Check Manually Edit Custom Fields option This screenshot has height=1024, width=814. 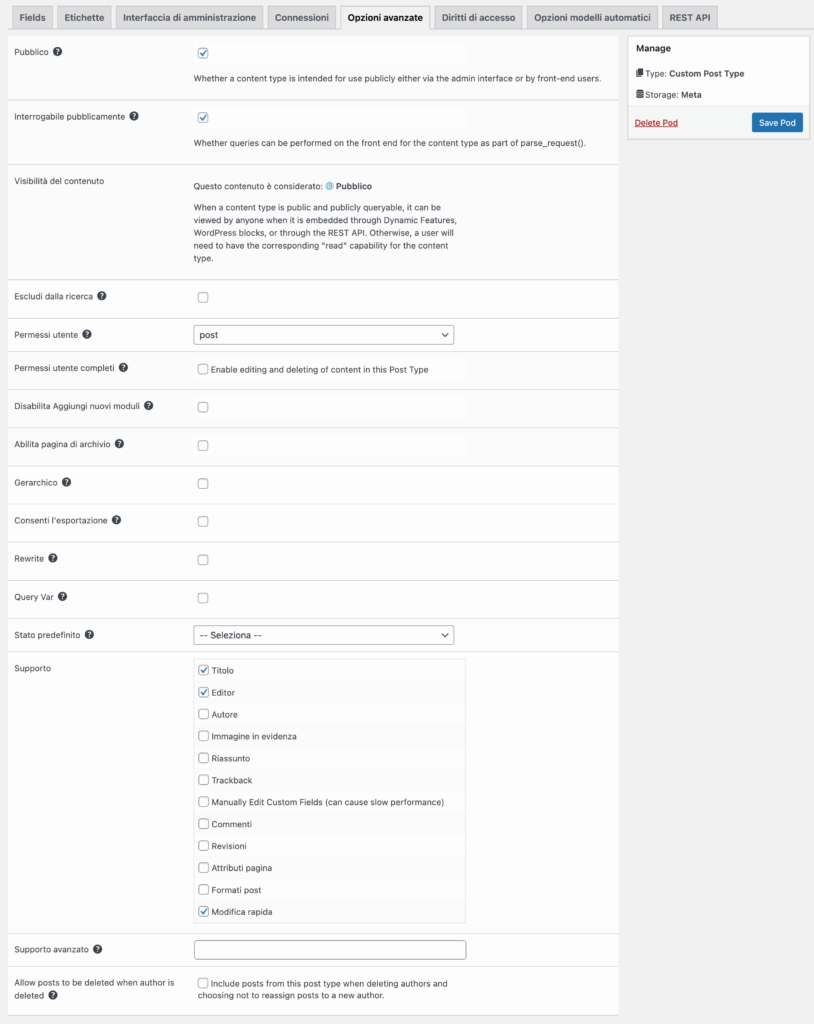pos(204,801)
